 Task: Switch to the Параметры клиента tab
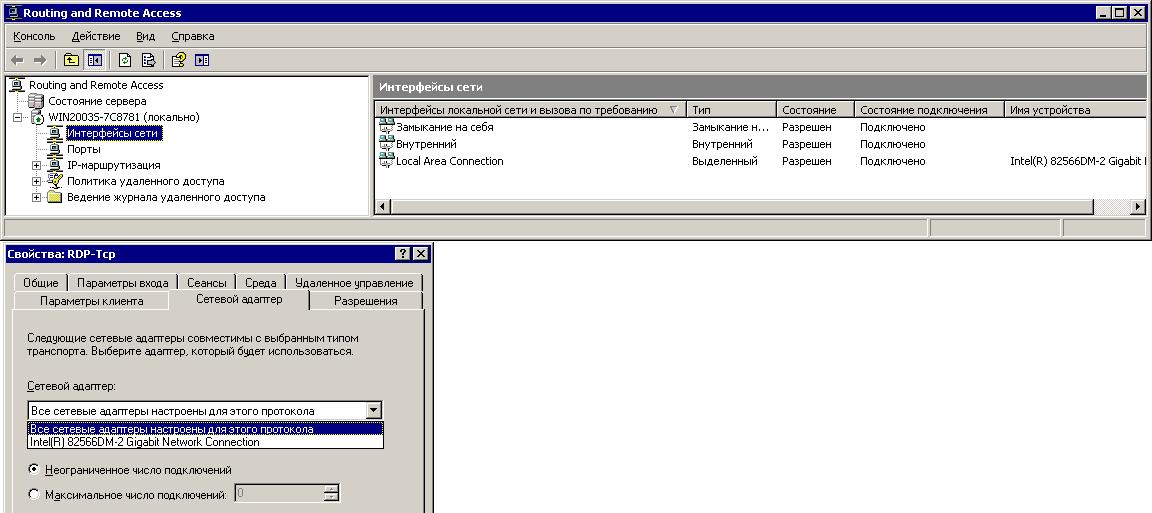[x=92, y=301]
